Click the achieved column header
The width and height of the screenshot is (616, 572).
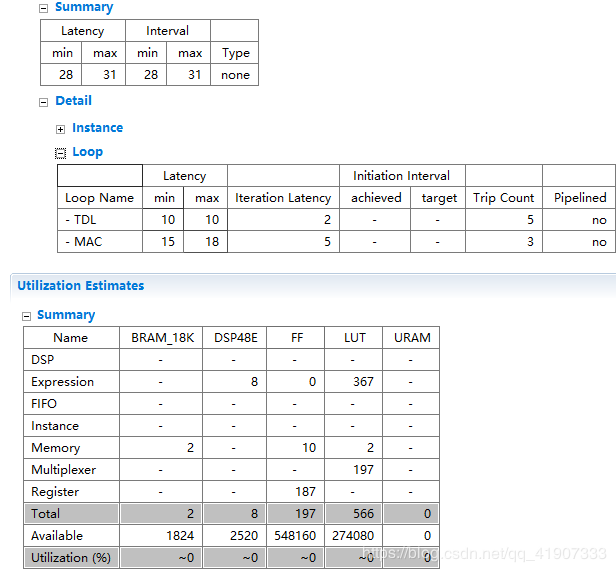[375, 198]
